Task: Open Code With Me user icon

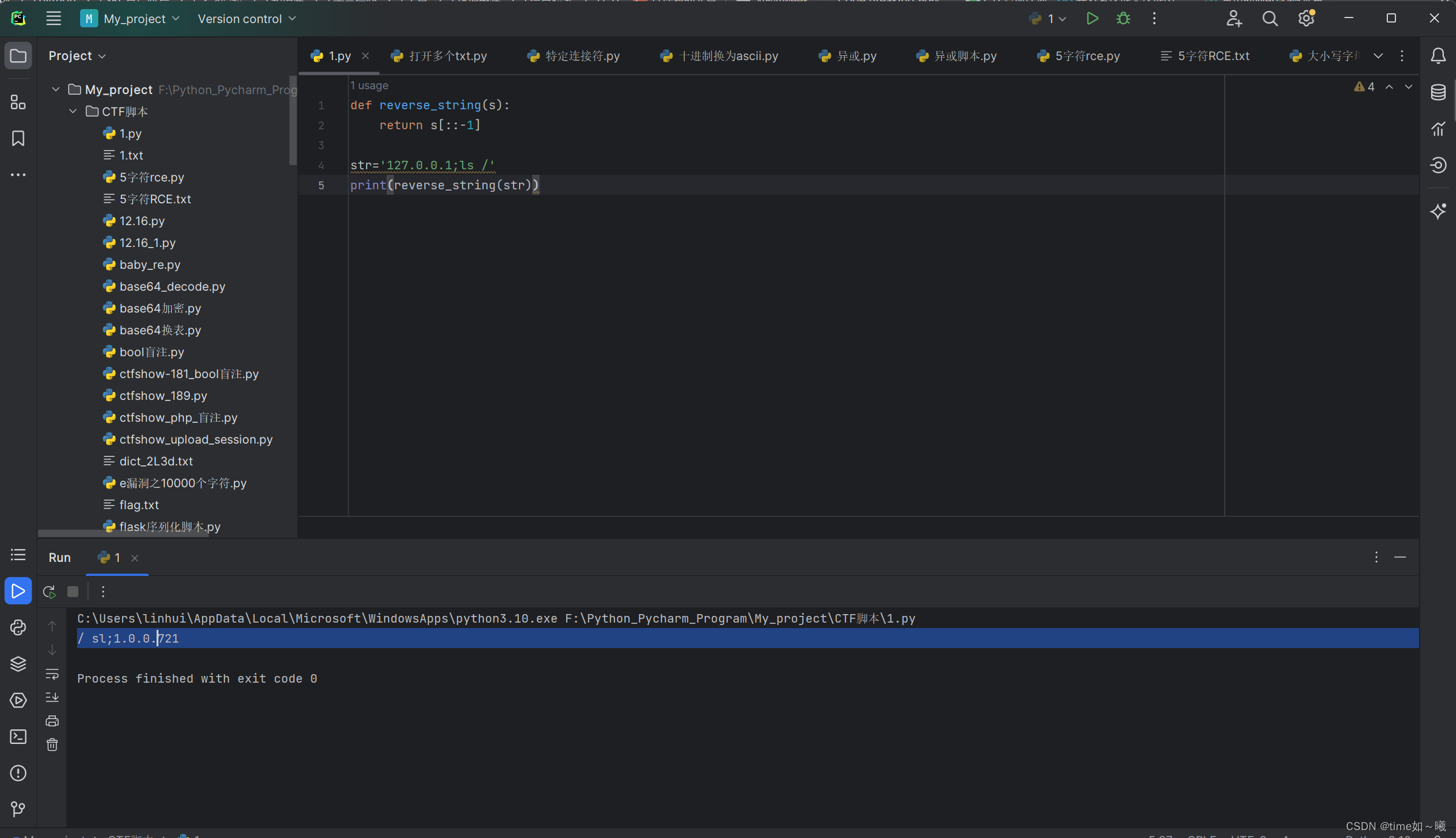Action: pos(1234,19)
